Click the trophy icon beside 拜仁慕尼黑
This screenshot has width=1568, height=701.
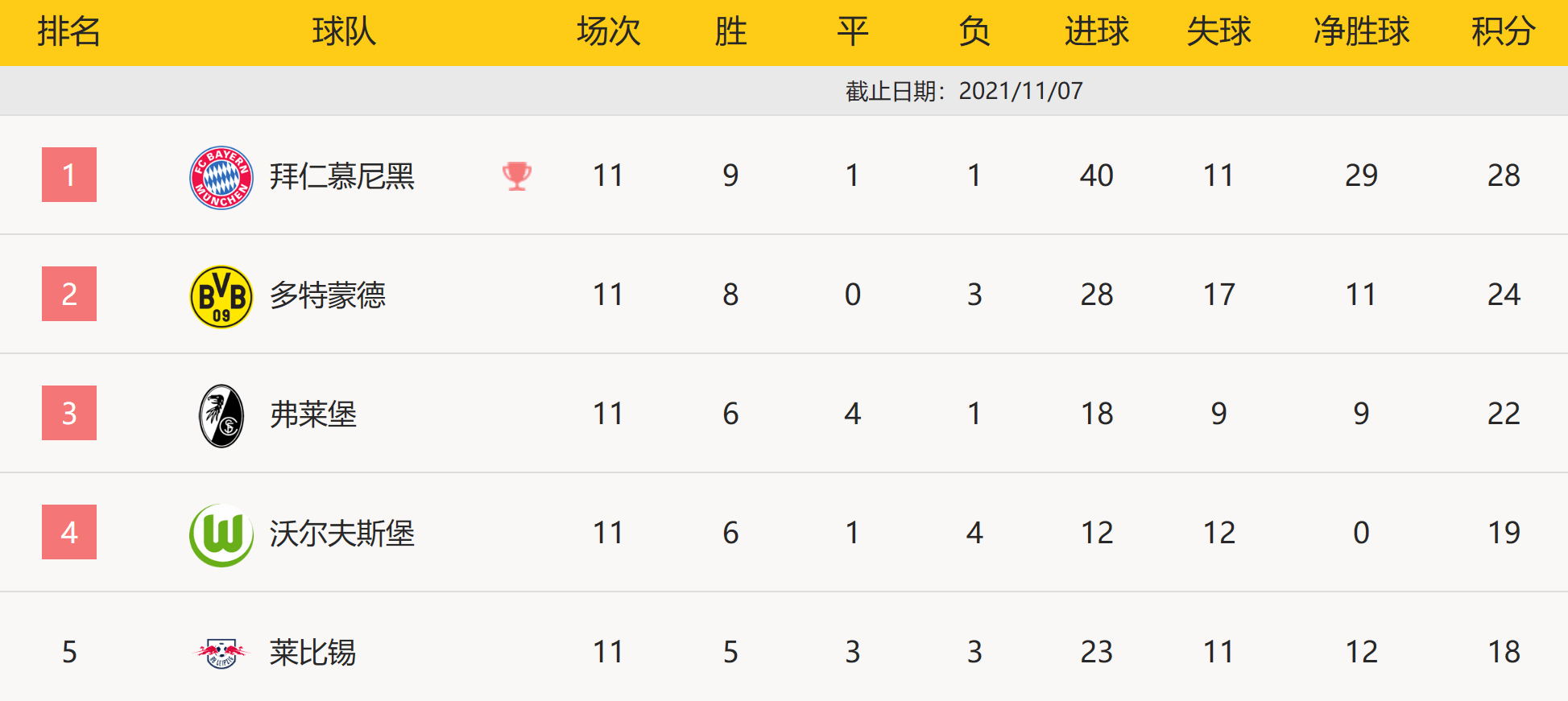517,175
